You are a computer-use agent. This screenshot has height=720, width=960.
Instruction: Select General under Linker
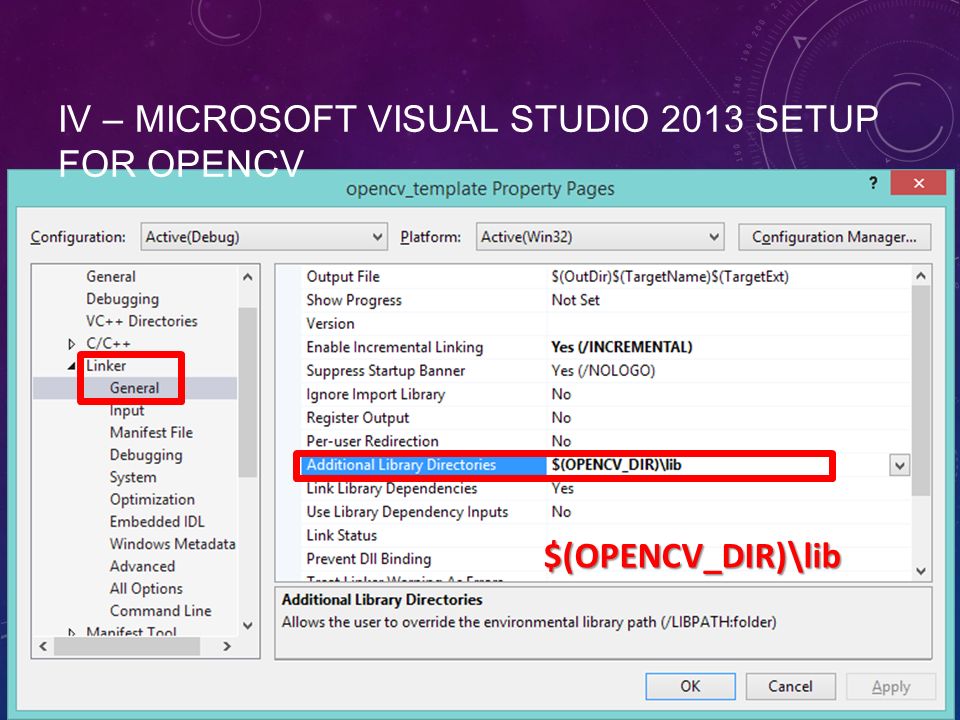(x=134, y=388)
